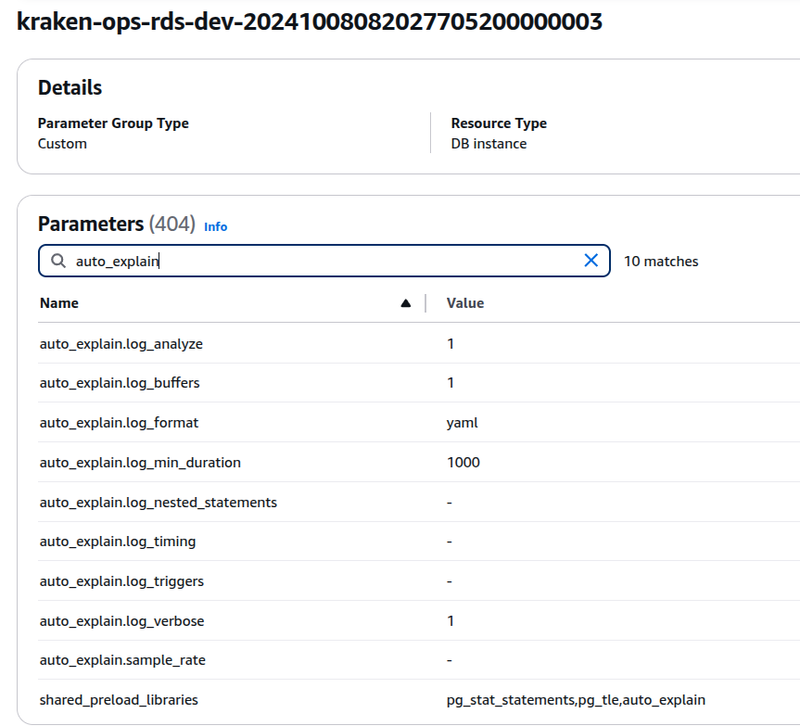
Task: Click the Name column header
Action: click(59, 303)
